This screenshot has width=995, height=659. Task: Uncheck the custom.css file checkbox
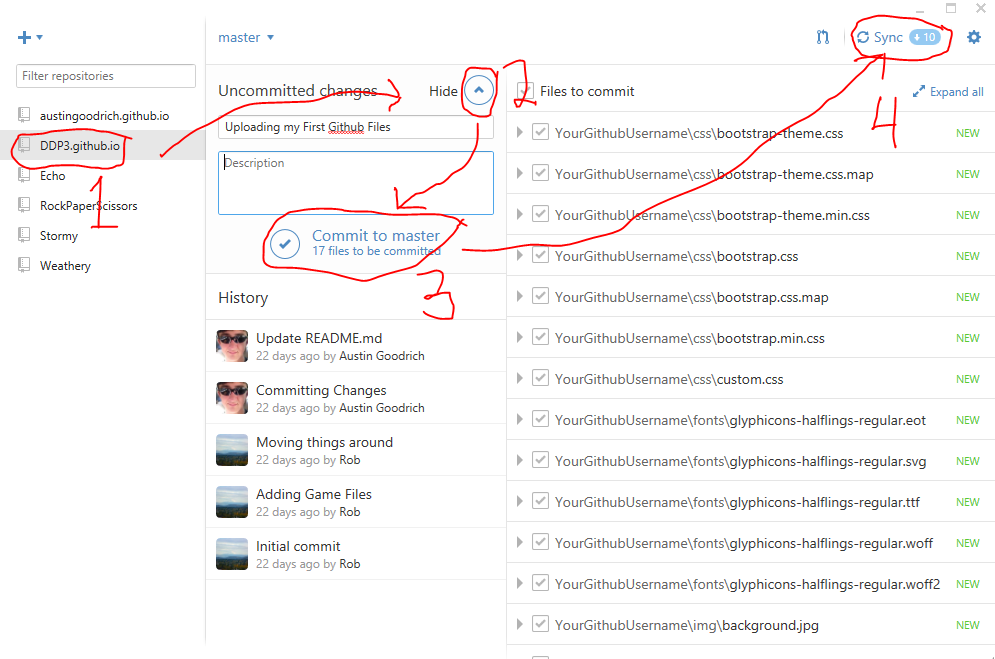click(x=541, y=379)
